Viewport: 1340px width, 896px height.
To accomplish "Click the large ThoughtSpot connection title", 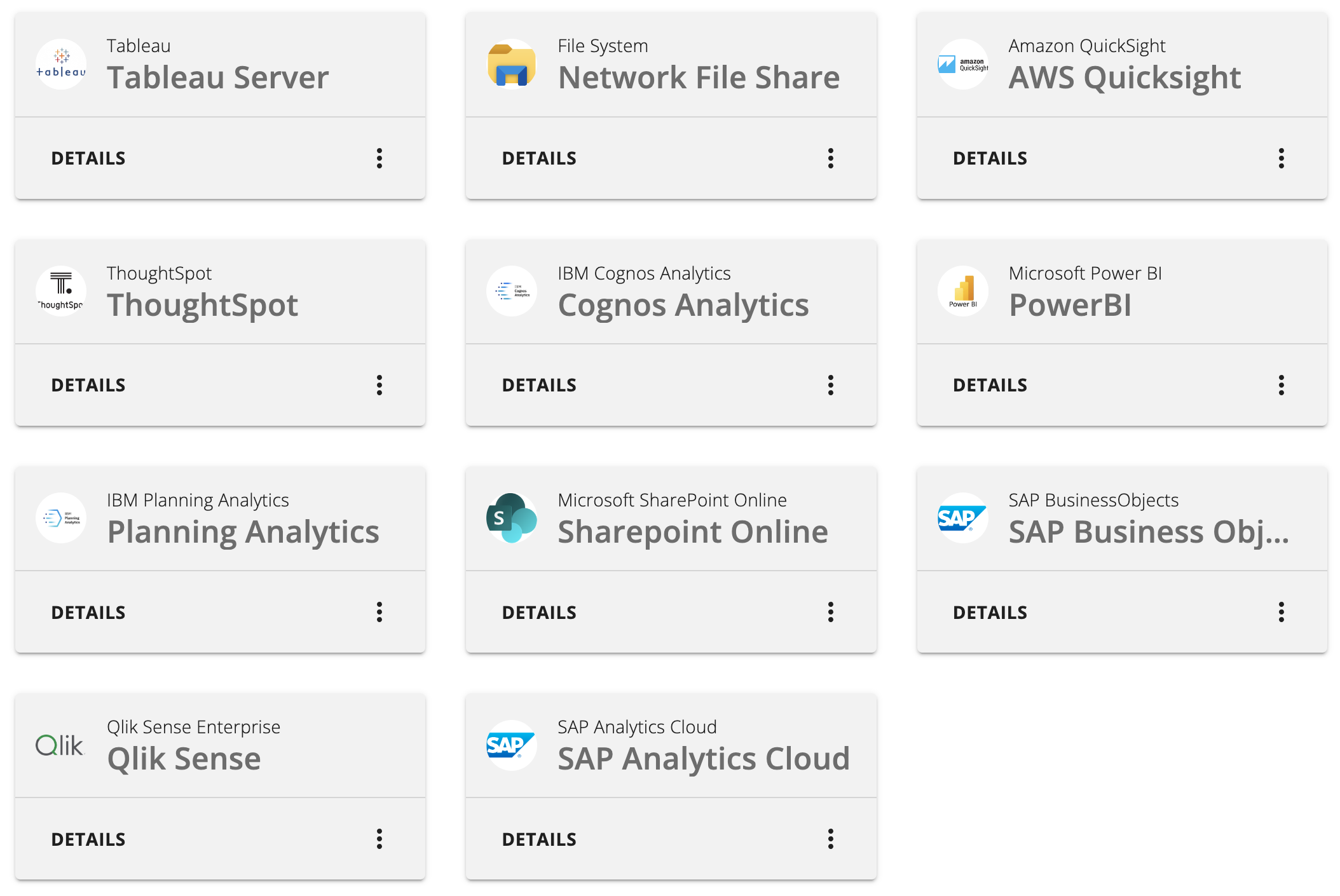I will coord(203,305).
